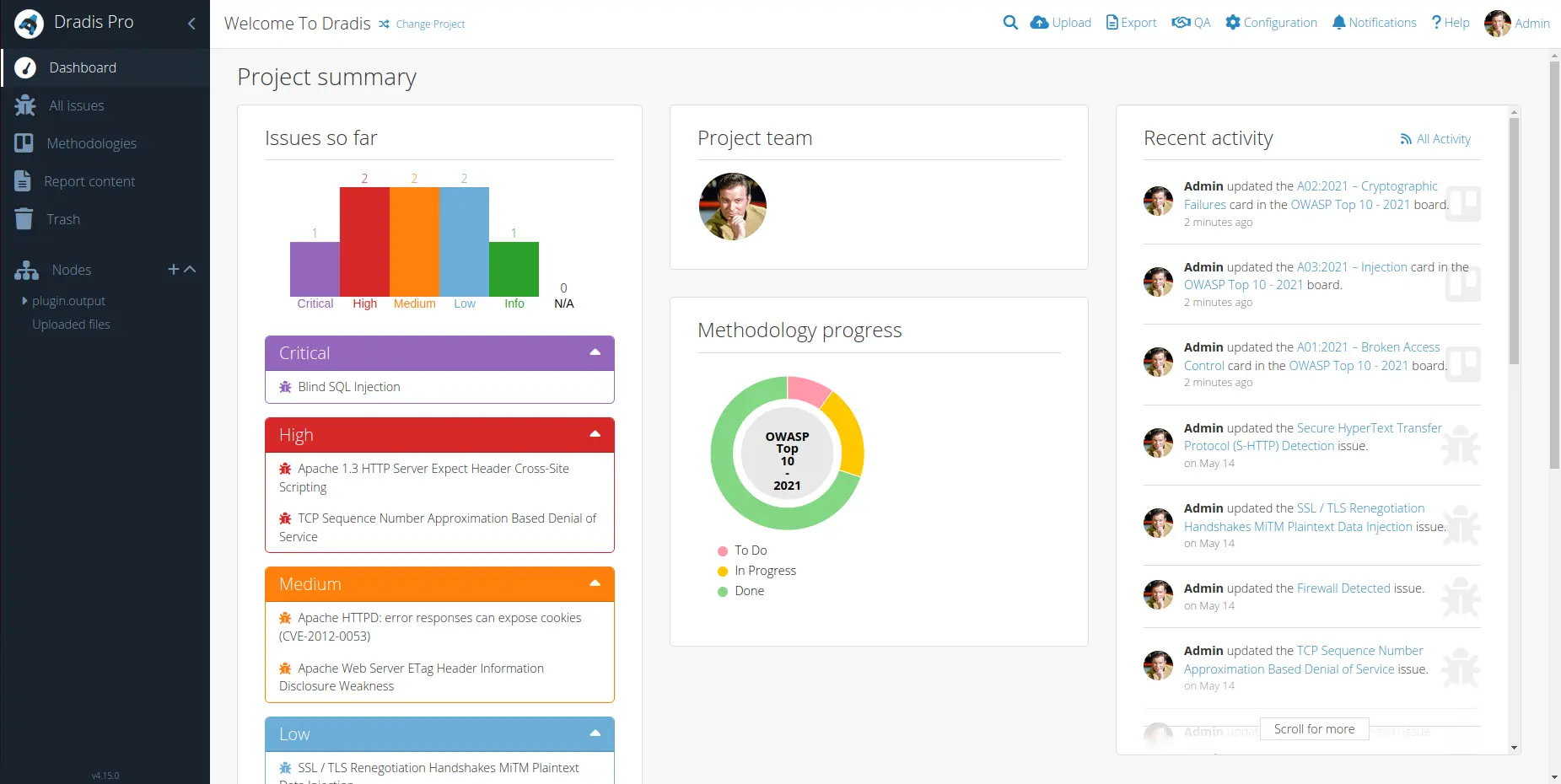Click Admin avatar on Firewall Detected activity
Image resolution: width=1561 pixels, height=784 pixels.
(x=1158, y=595)
